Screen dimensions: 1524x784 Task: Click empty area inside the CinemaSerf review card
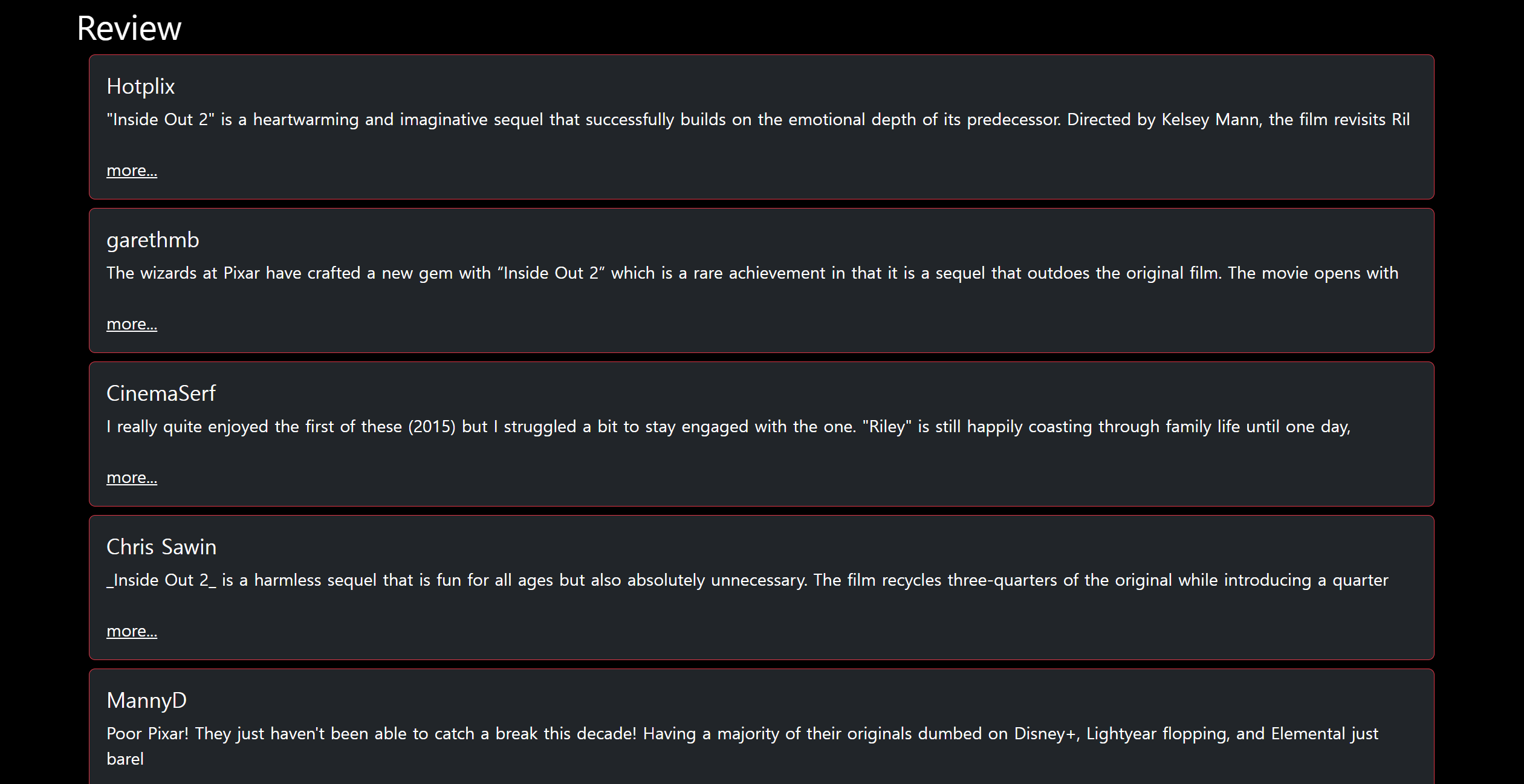tap(786, 478)
